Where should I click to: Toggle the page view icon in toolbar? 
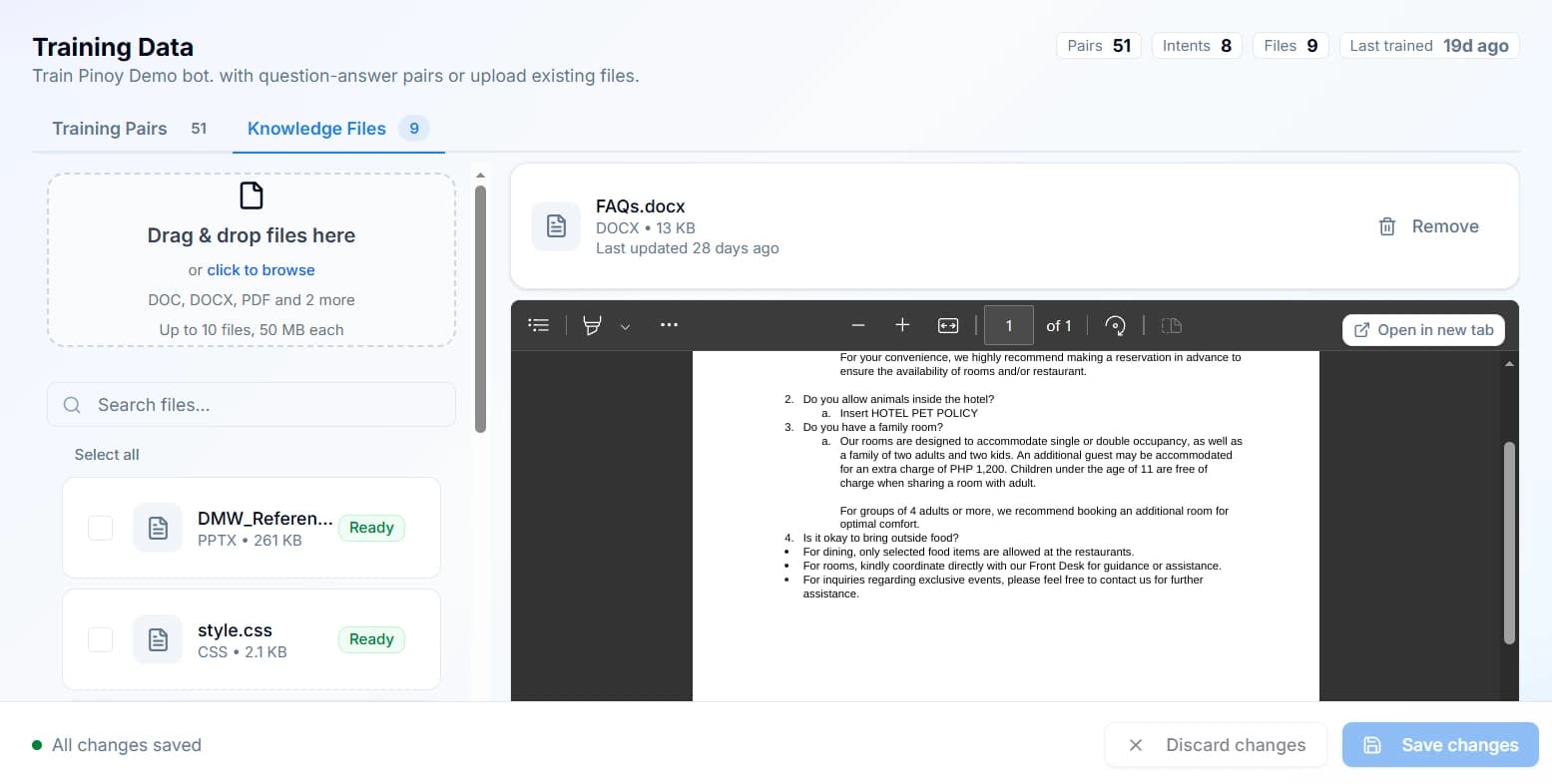point(1172,325)
